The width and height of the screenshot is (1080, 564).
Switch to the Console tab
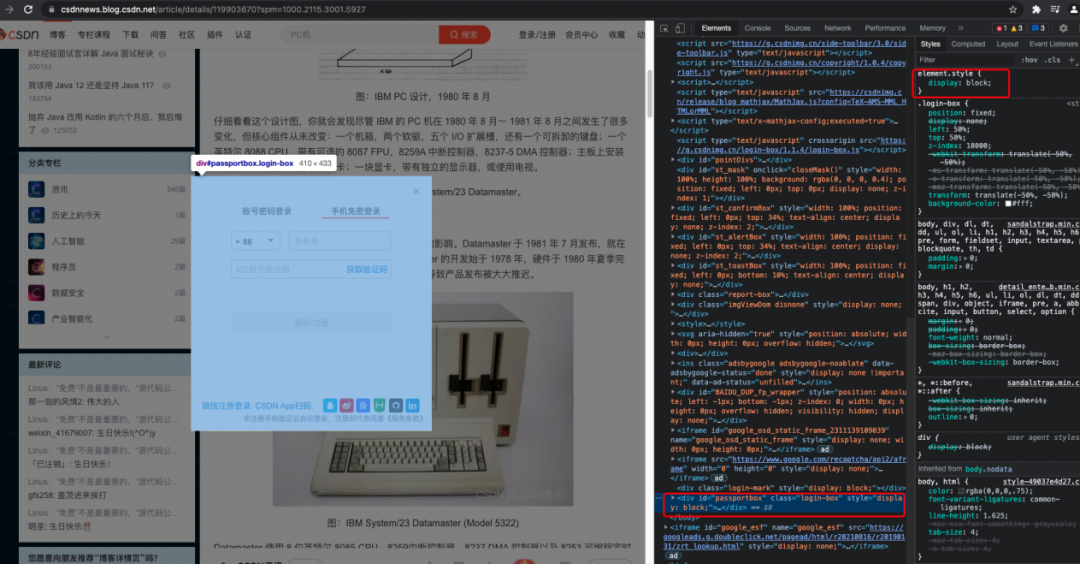pos(757,28)
